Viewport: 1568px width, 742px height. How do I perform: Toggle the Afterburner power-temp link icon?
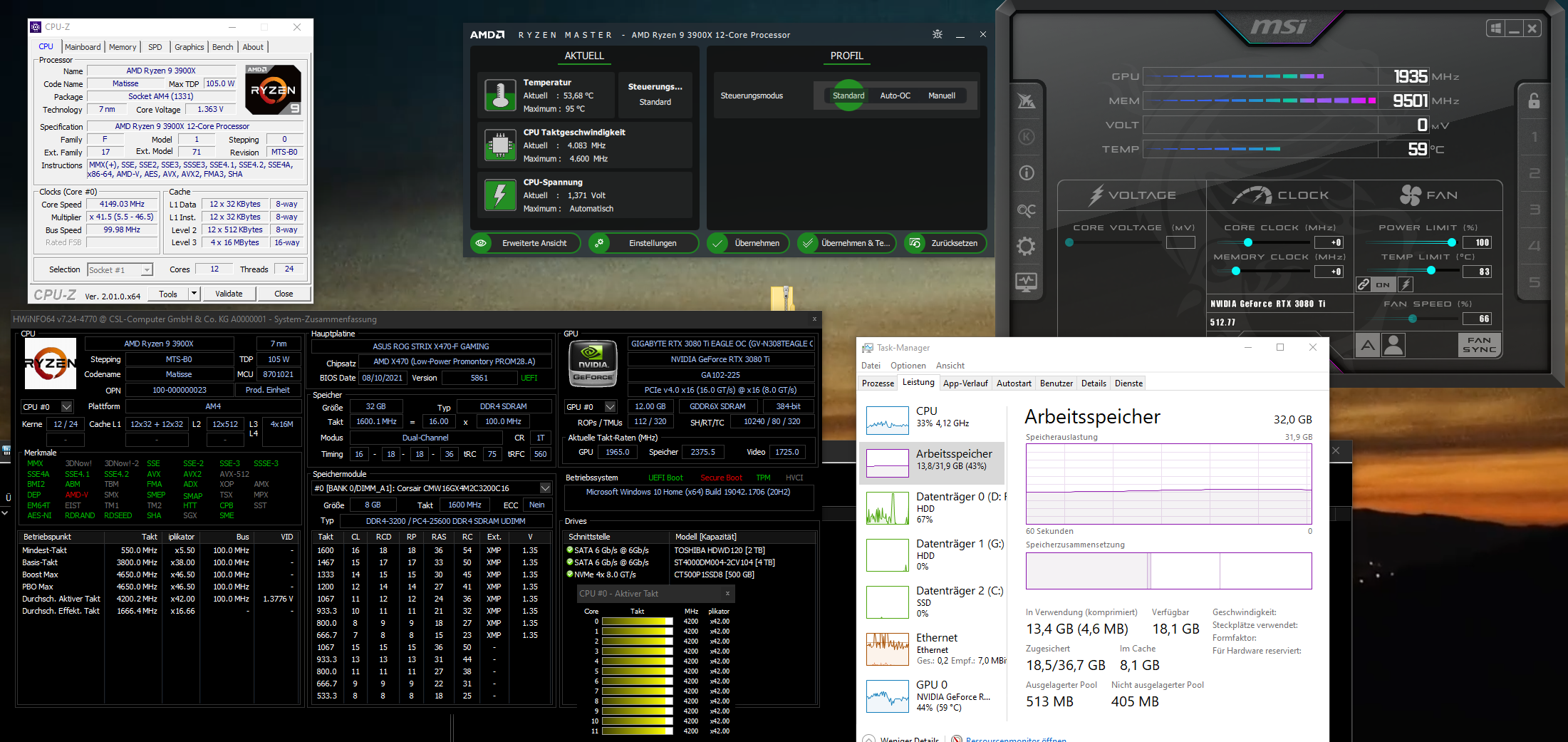pyautogui.click(x=1364, y=284)
